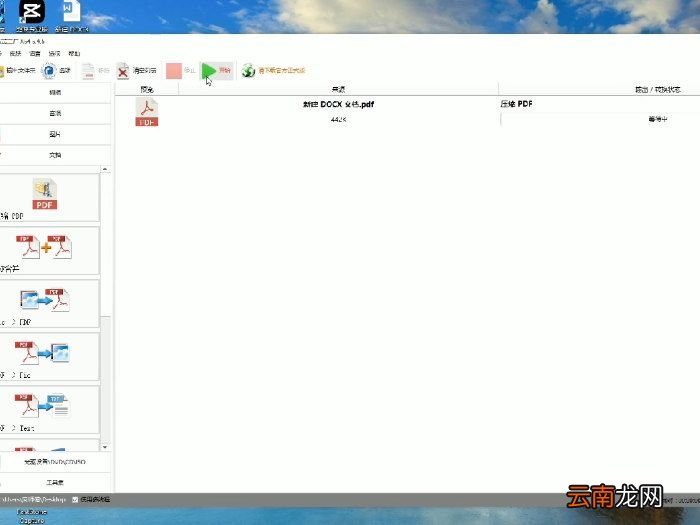This screenshot has width=700, height=525.
Task: Click scroll-down arrow of the tool list
Action: (x=105, y=447)
